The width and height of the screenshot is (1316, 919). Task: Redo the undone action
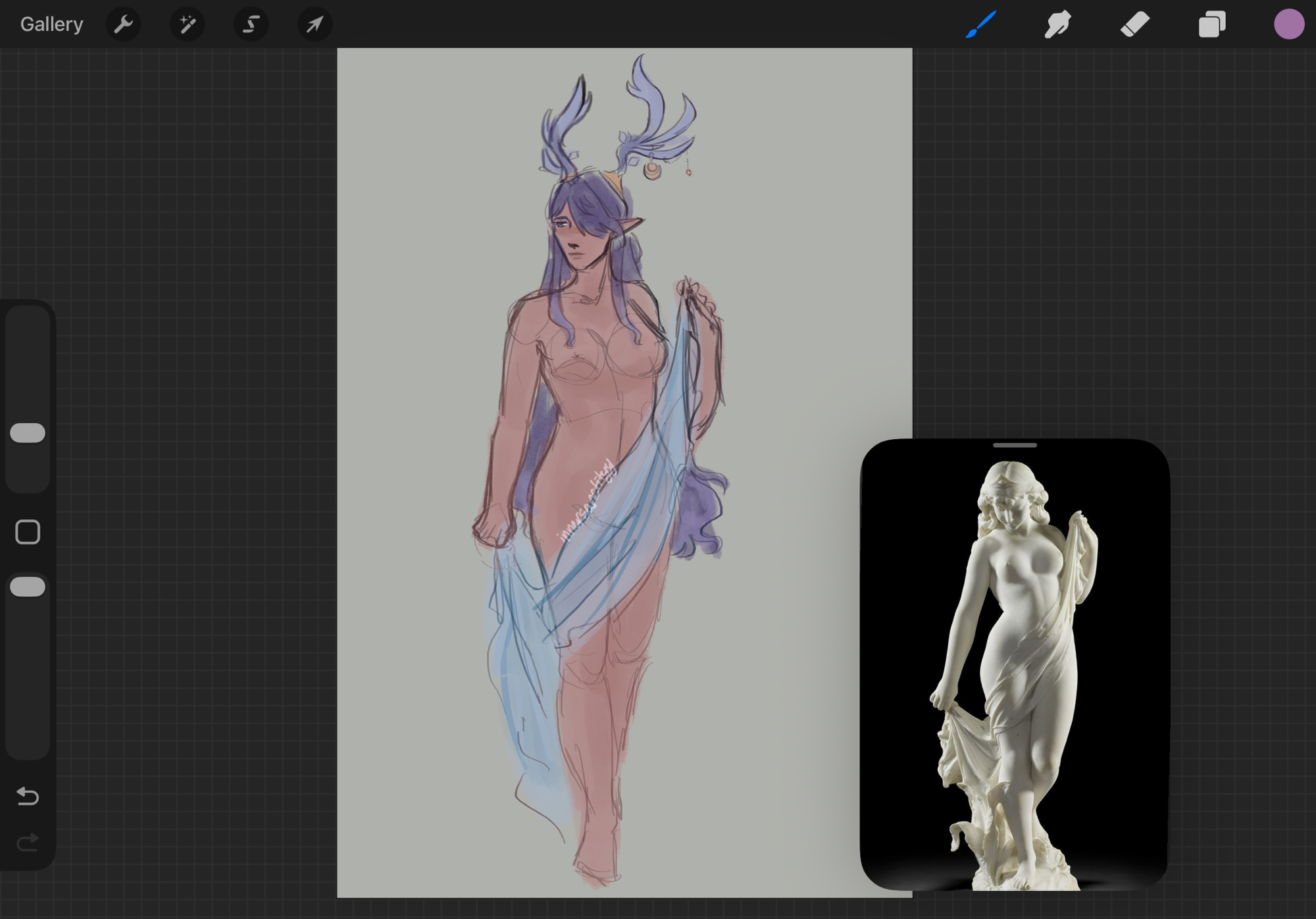click(x=28, y=842)
